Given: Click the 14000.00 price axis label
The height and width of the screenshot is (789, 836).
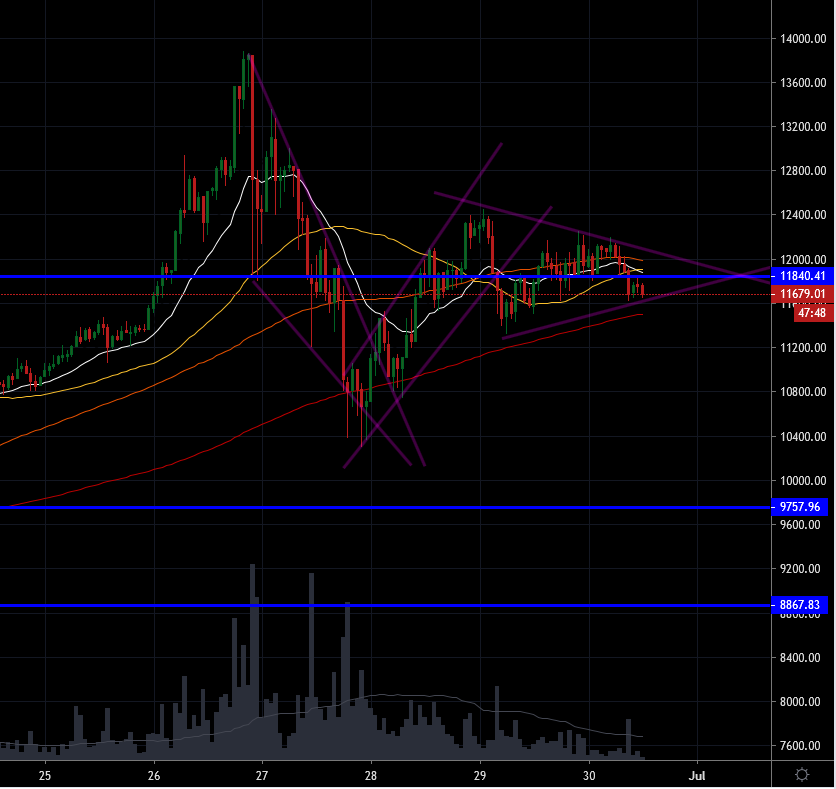Looking at the screenshot, I should click(803, 38).
